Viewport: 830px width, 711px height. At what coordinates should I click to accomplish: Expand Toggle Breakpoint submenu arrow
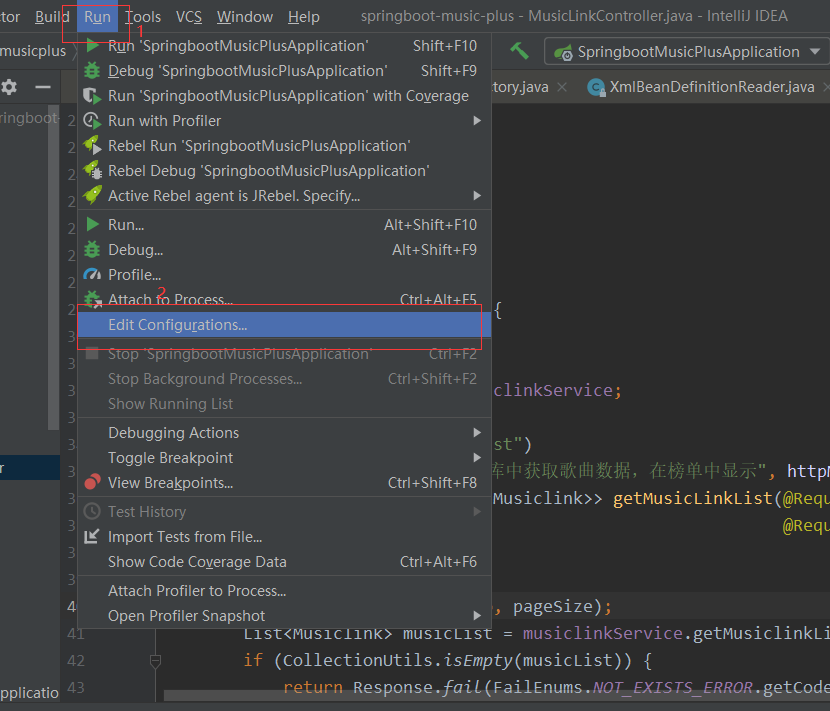coord(477,457)
